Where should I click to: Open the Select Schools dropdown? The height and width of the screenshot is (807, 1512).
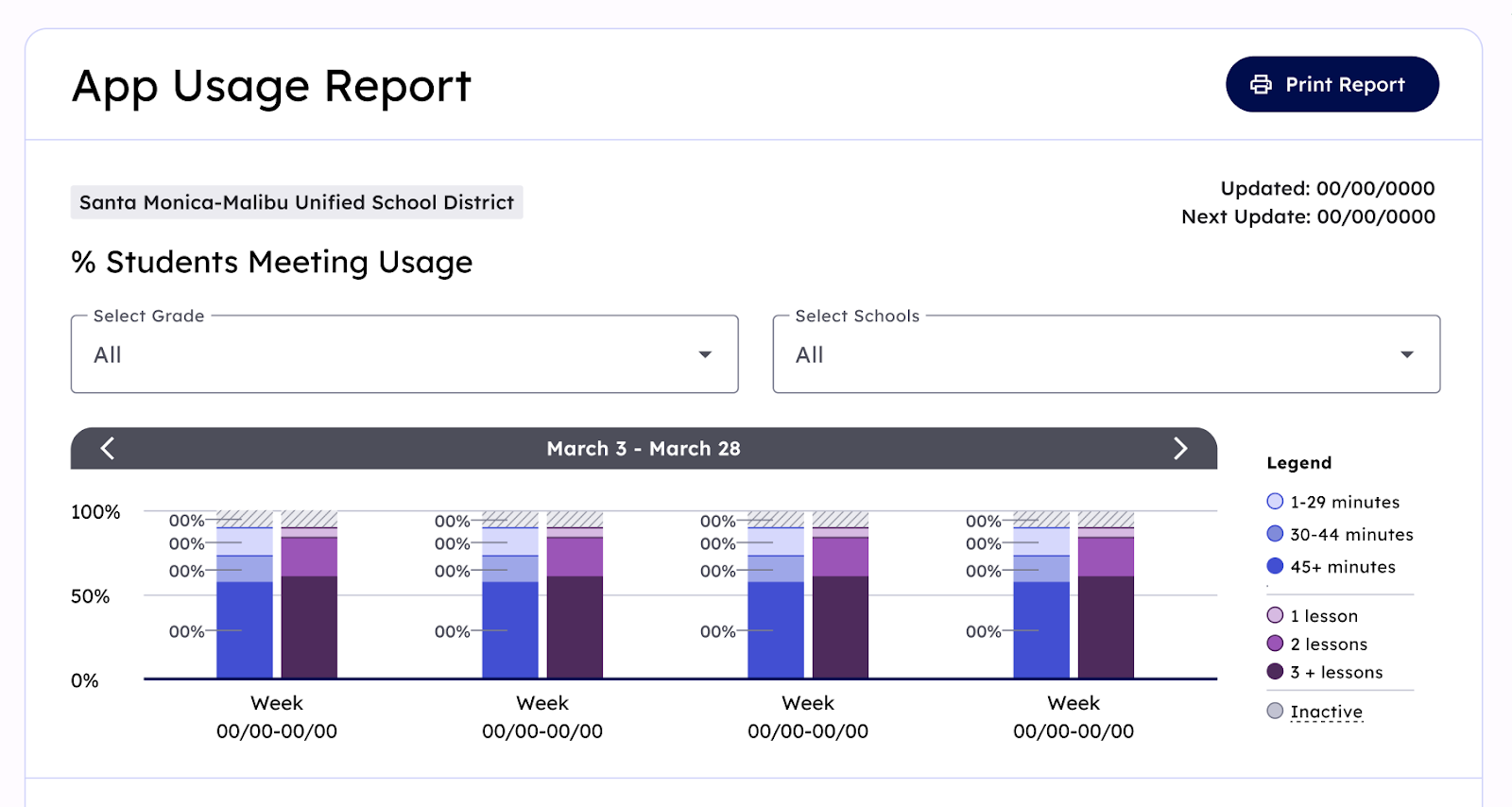1106,354
